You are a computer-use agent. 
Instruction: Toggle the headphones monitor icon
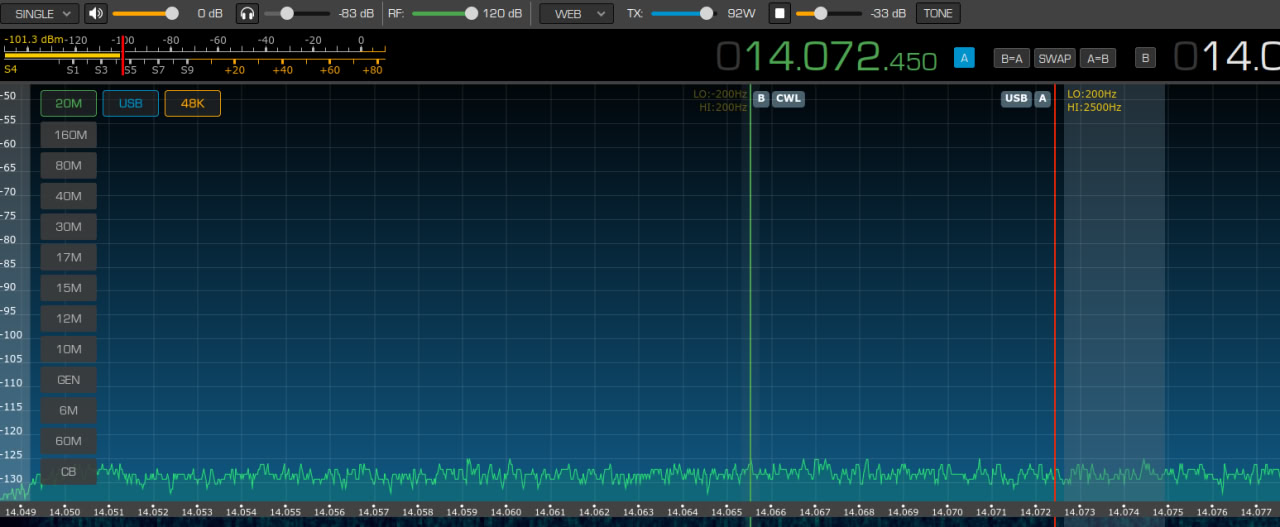point(247,14)
